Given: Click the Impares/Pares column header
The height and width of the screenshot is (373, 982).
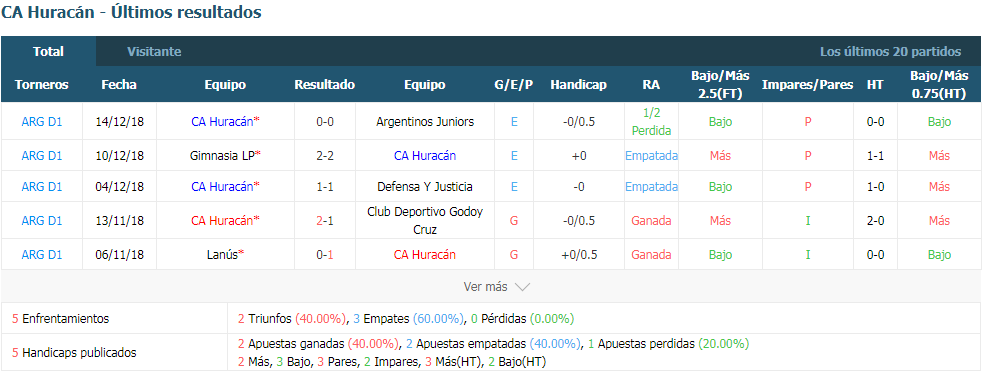Looking at the screenshot, I should [807, 85].
